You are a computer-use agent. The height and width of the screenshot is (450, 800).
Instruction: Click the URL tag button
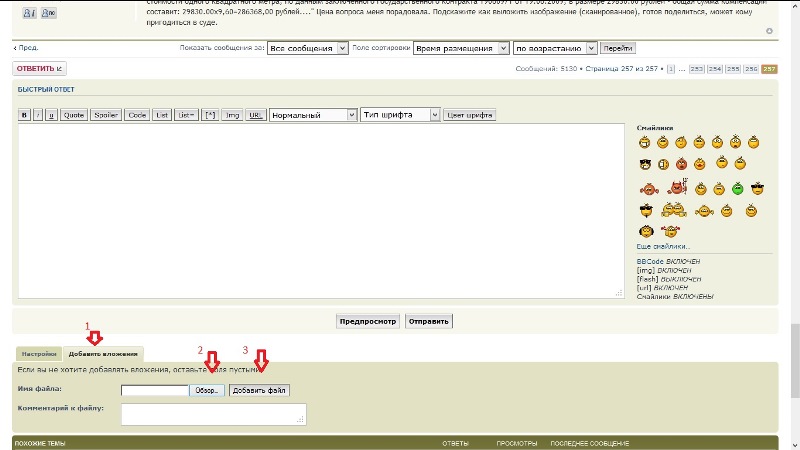tap(255, 115)
